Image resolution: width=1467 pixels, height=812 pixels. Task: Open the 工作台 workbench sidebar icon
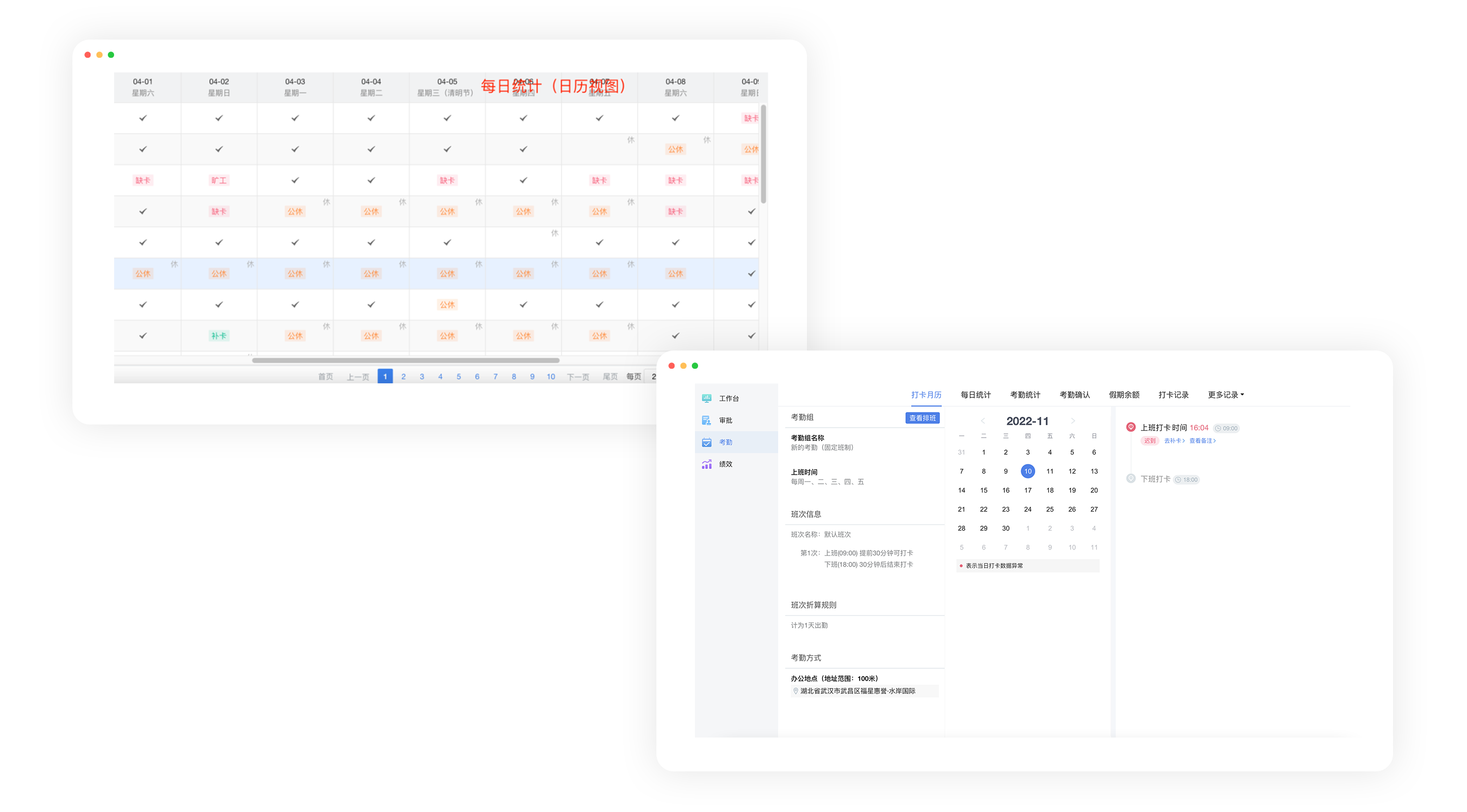coord(706,398)
